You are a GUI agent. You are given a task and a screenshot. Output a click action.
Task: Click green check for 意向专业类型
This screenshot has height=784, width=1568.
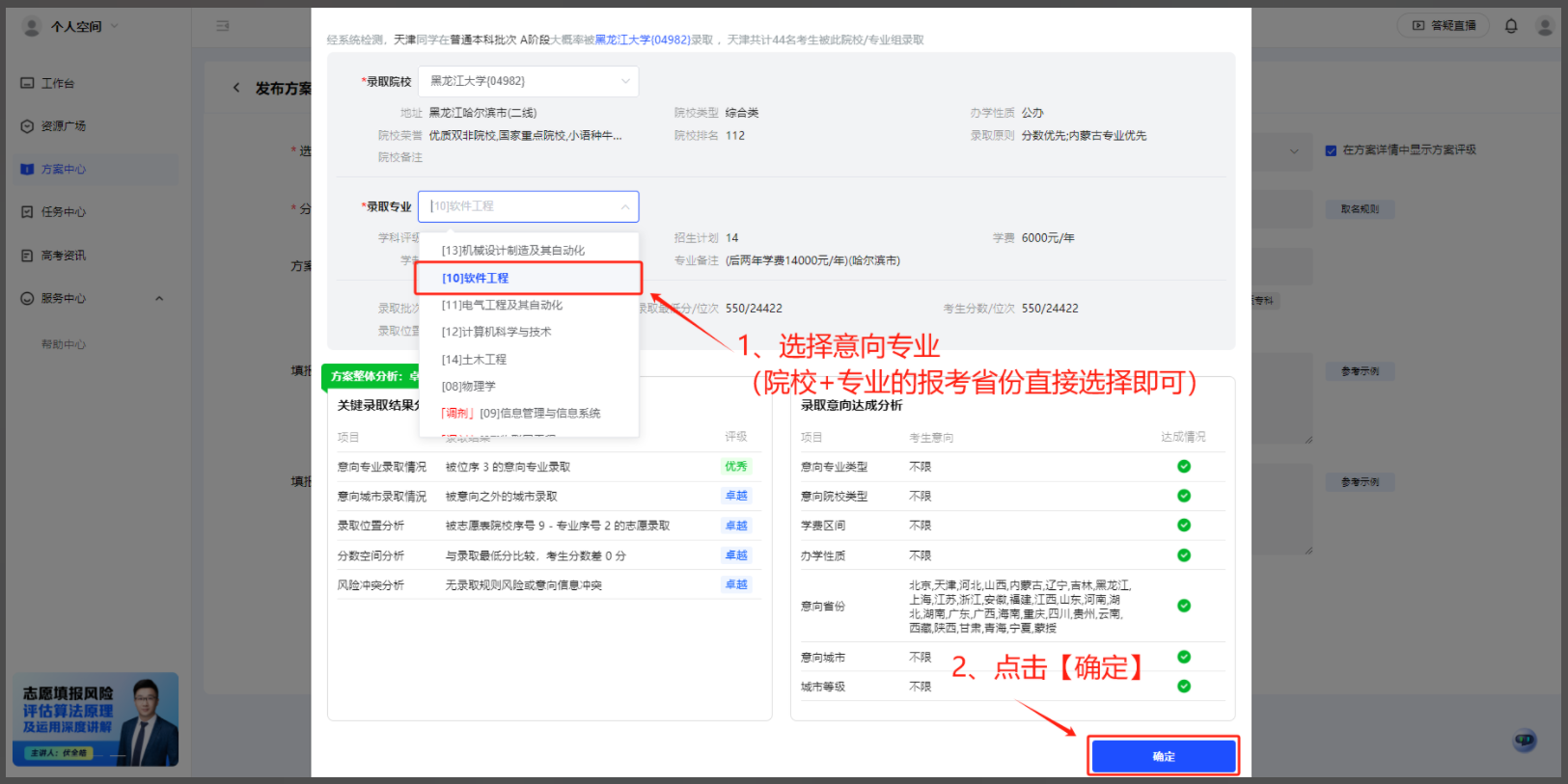pos(1184,467)
